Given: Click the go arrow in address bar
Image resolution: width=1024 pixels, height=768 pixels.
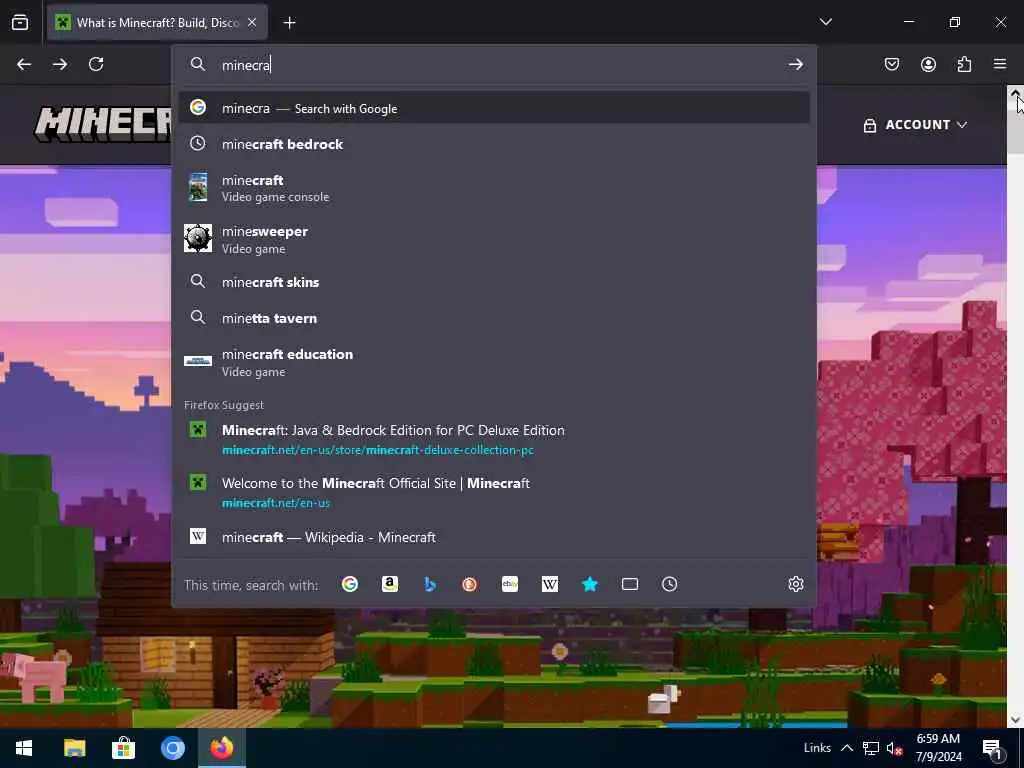Looking at the screenshot, I should click(795, 65).
